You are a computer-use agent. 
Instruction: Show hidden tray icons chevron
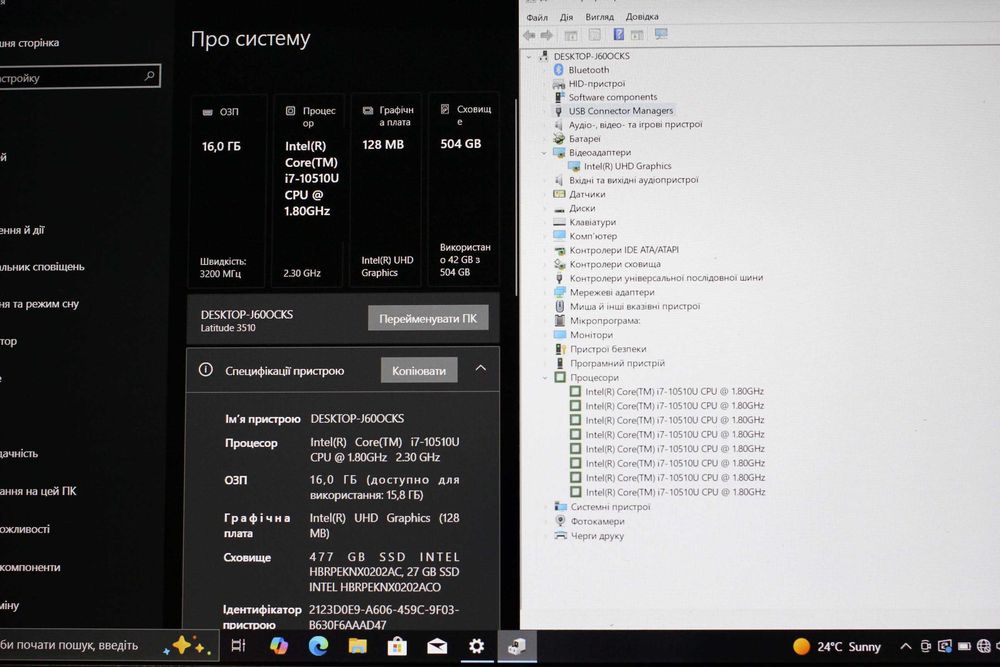905,647
